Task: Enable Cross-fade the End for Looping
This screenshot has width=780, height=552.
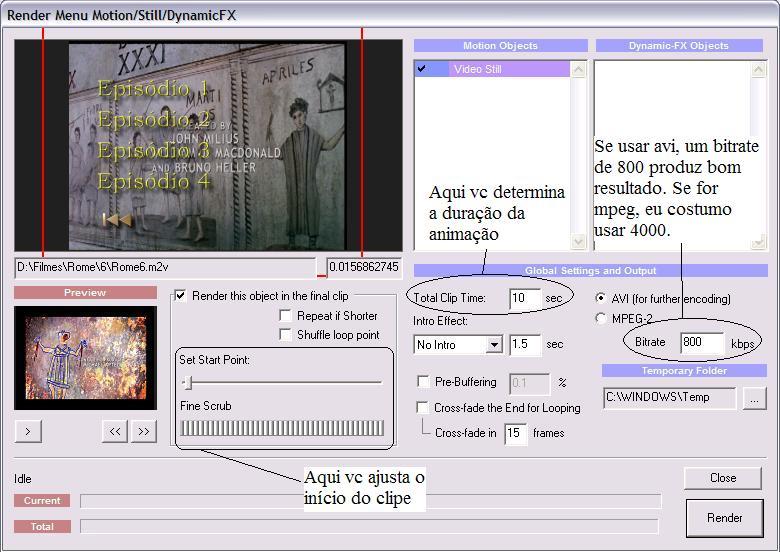Action: pyautogui.click(x=422, y=408)
